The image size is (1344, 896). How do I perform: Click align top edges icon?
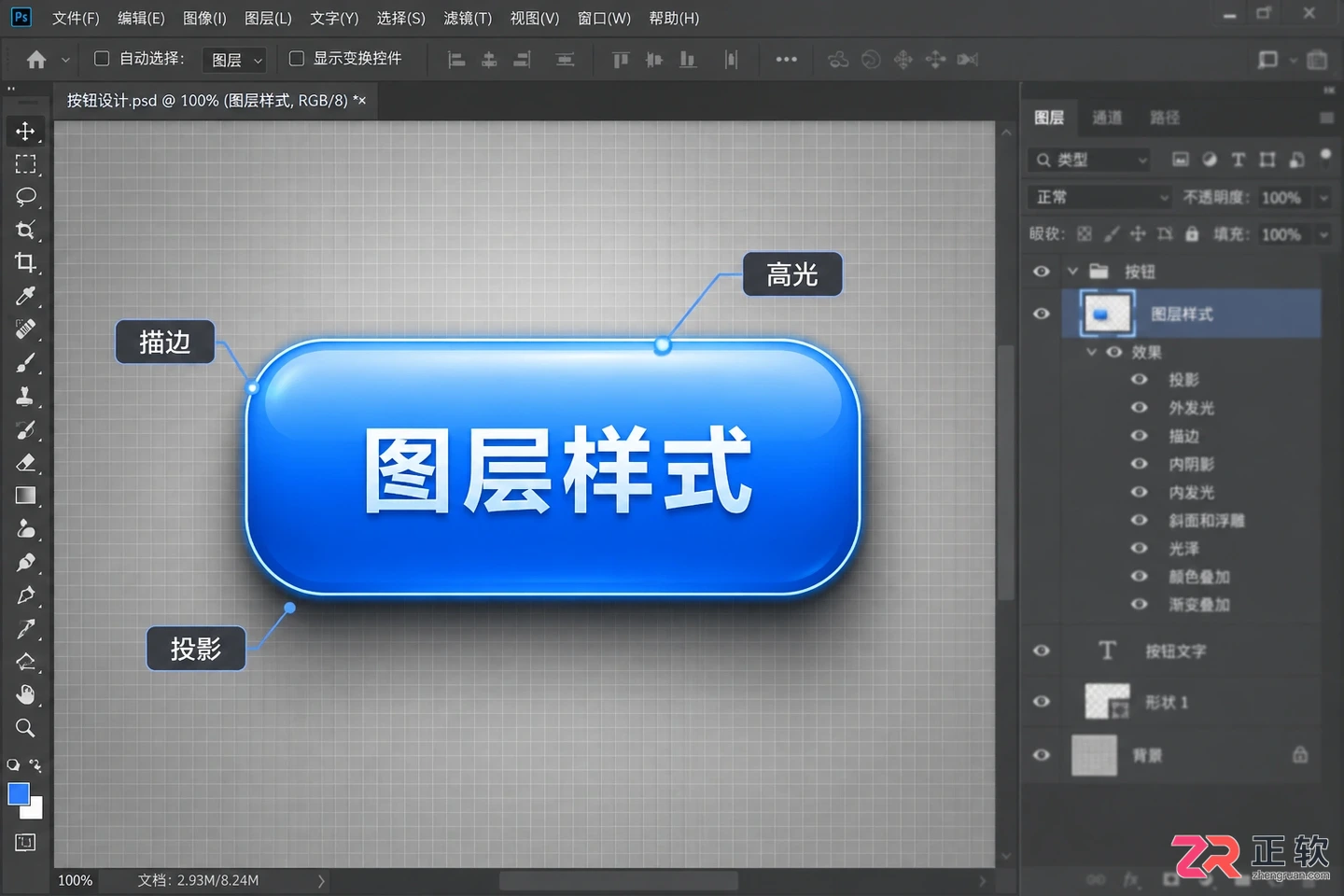coord(621,60)
